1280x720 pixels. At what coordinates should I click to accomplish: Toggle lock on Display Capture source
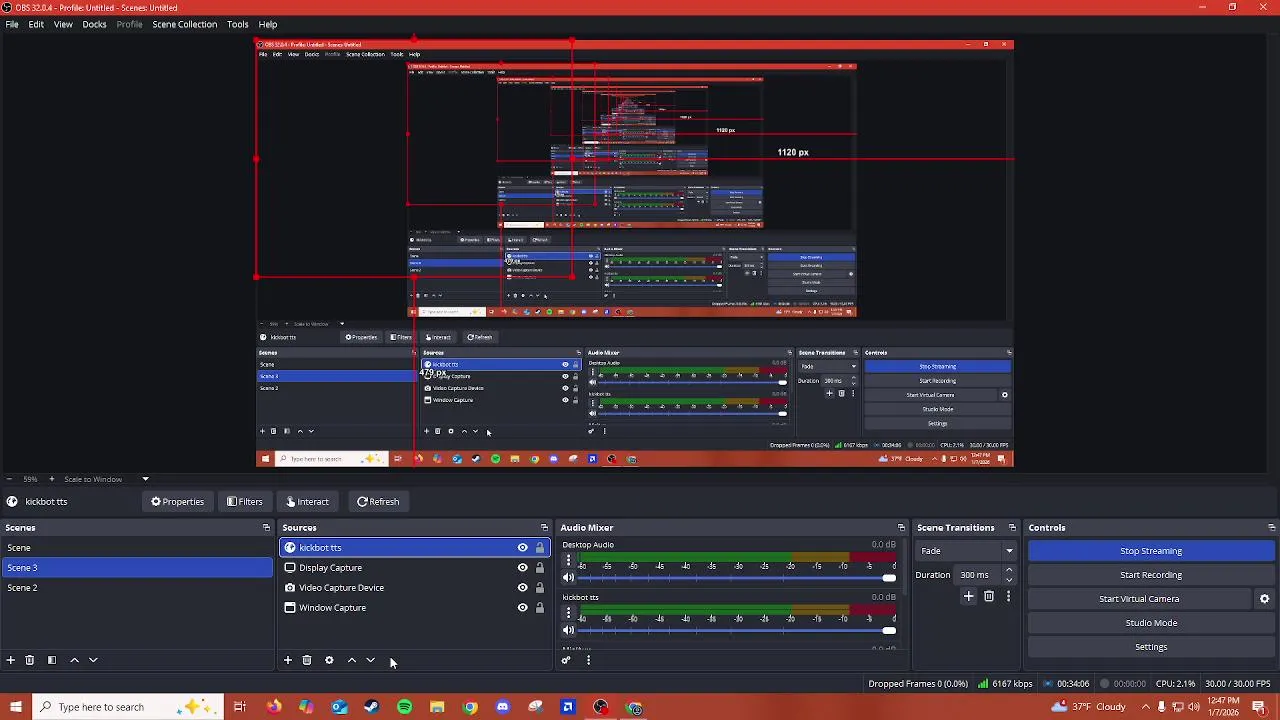click(x=540, y=568)
